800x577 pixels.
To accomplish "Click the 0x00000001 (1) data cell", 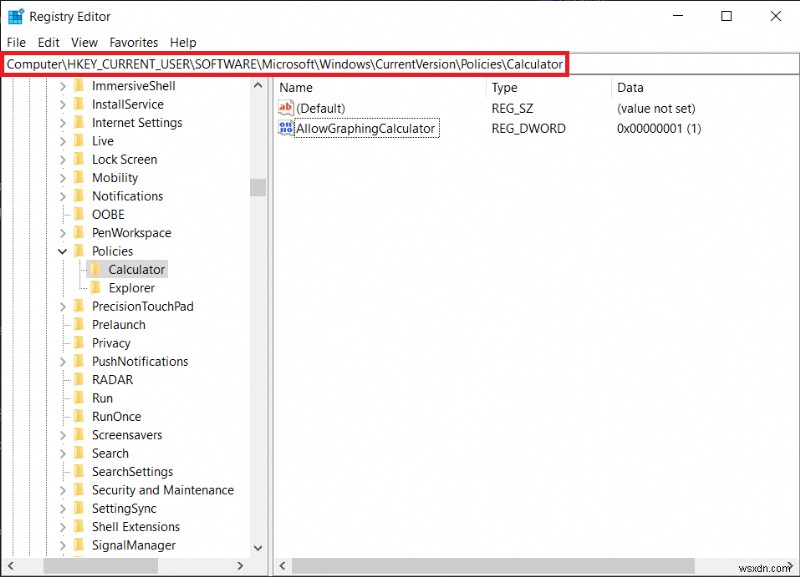I will (x=659, y=129).
